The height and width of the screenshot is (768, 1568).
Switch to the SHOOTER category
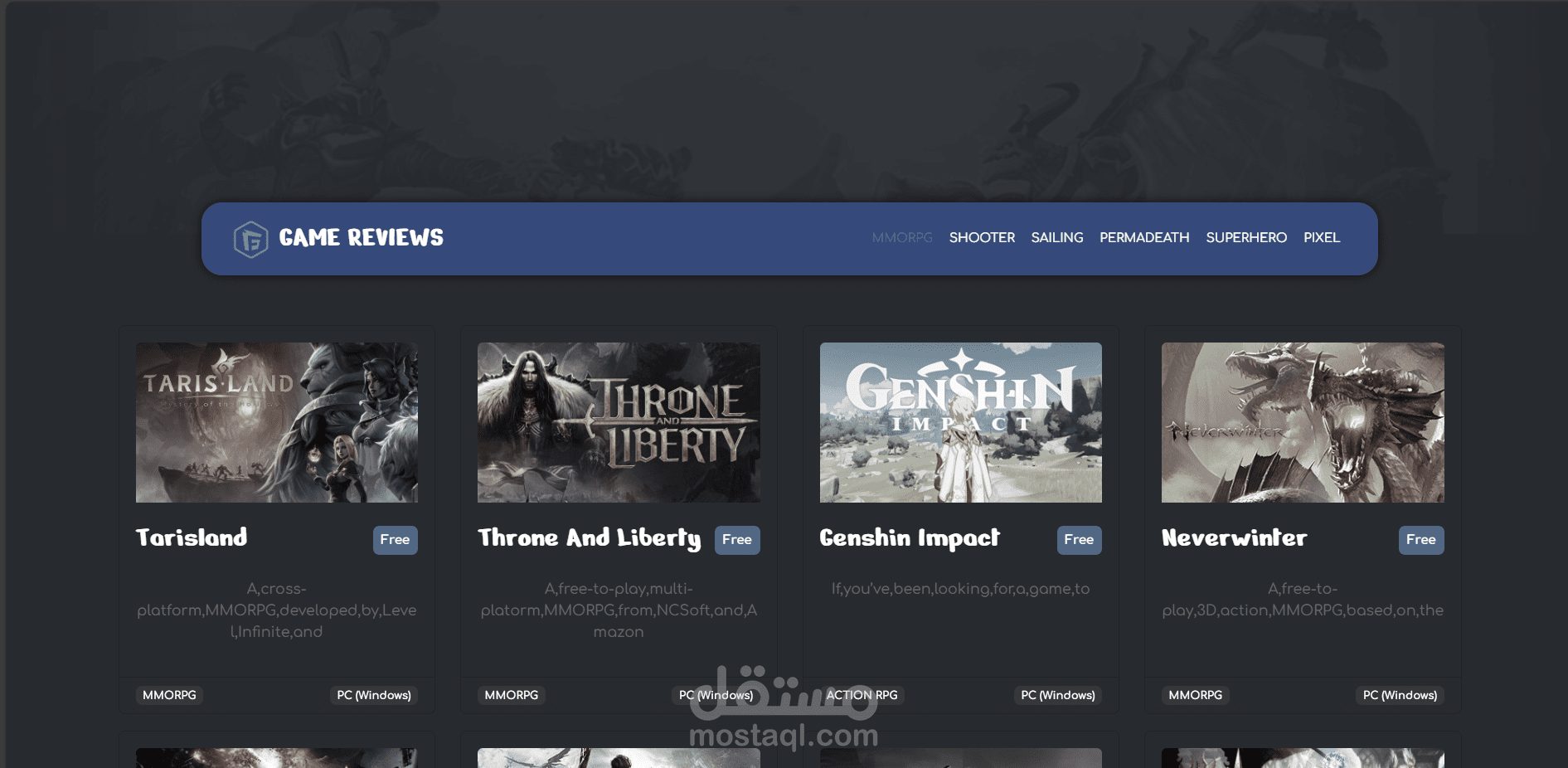click(982, 238)
